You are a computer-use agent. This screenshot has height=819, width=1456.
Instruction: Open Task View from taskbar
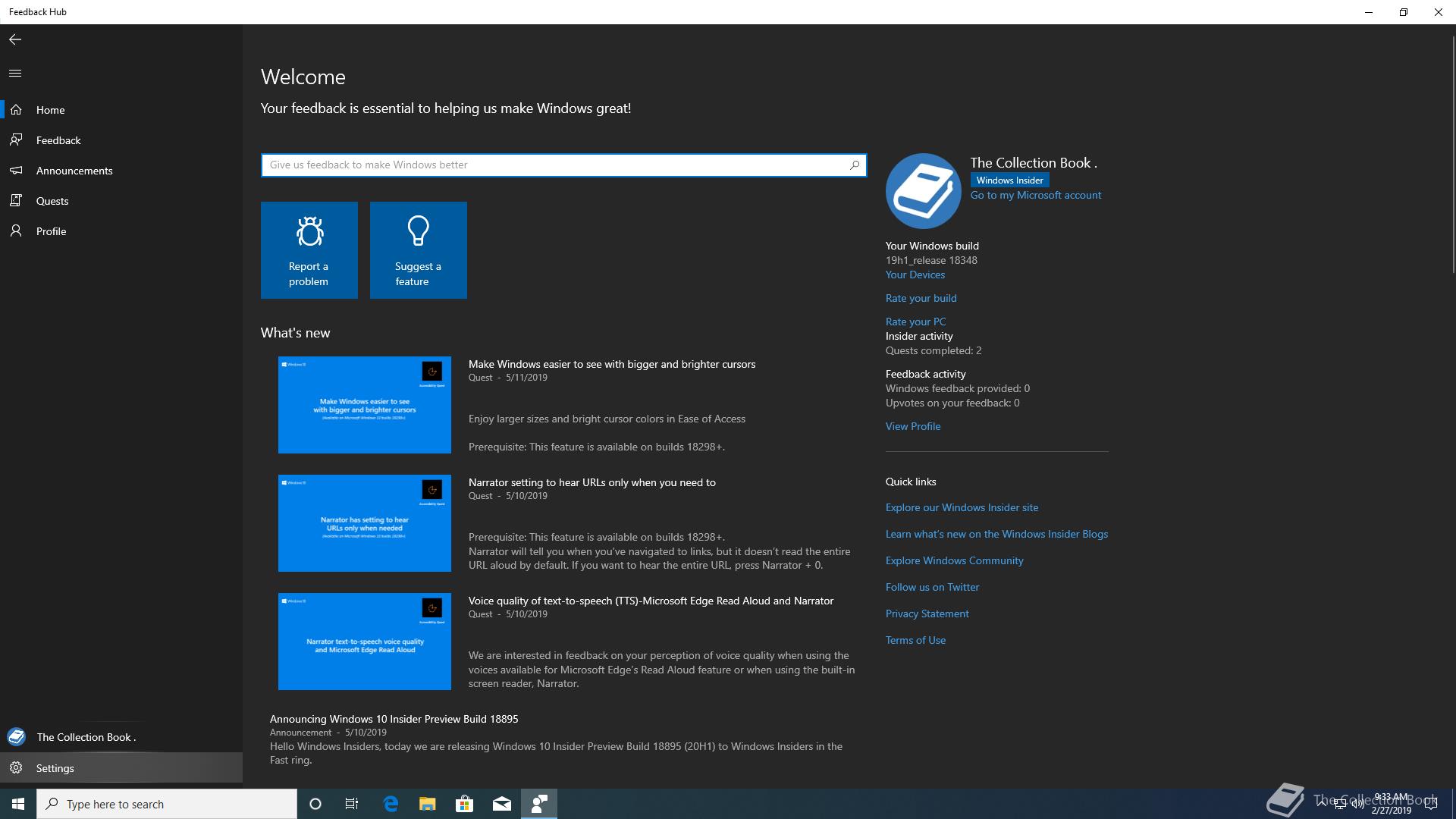pyautogui.click(x=352, y=804)
